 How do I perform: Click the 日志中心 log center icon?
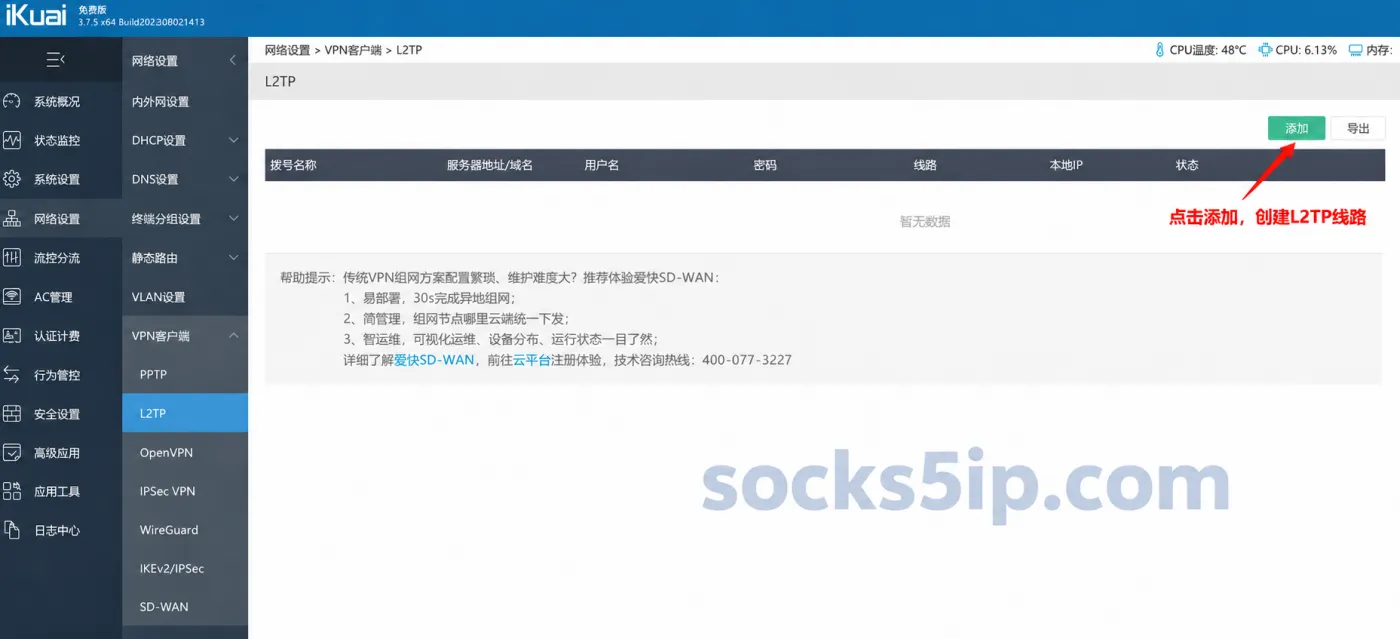[x=12, y=530]
